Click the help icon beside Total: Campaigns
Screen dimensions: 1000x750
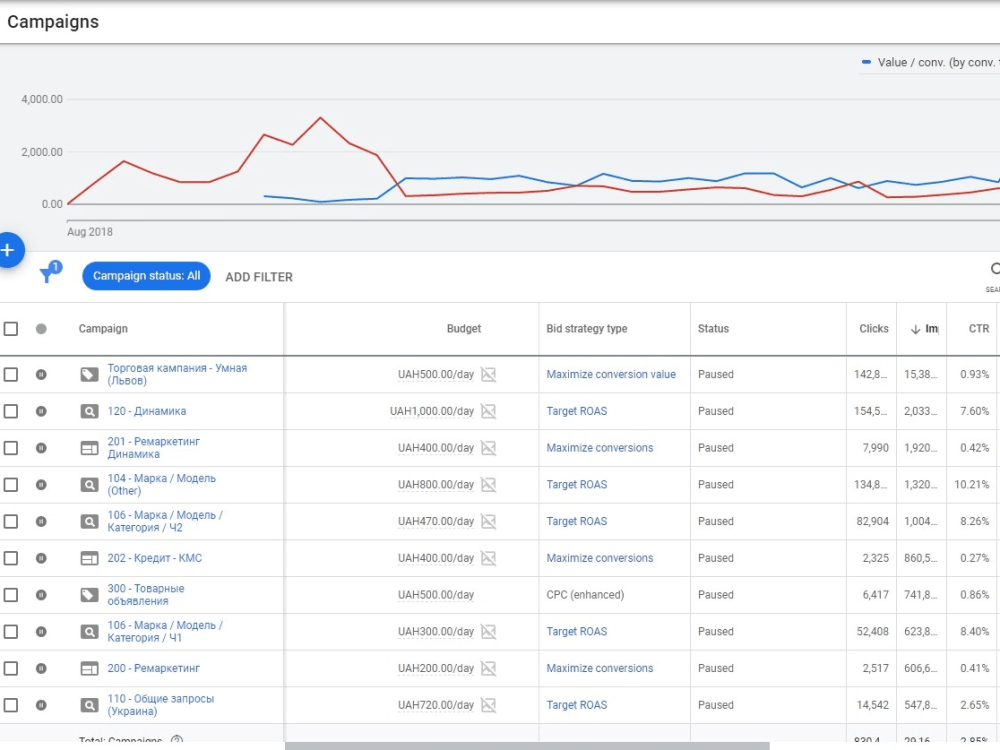(177, 740)
